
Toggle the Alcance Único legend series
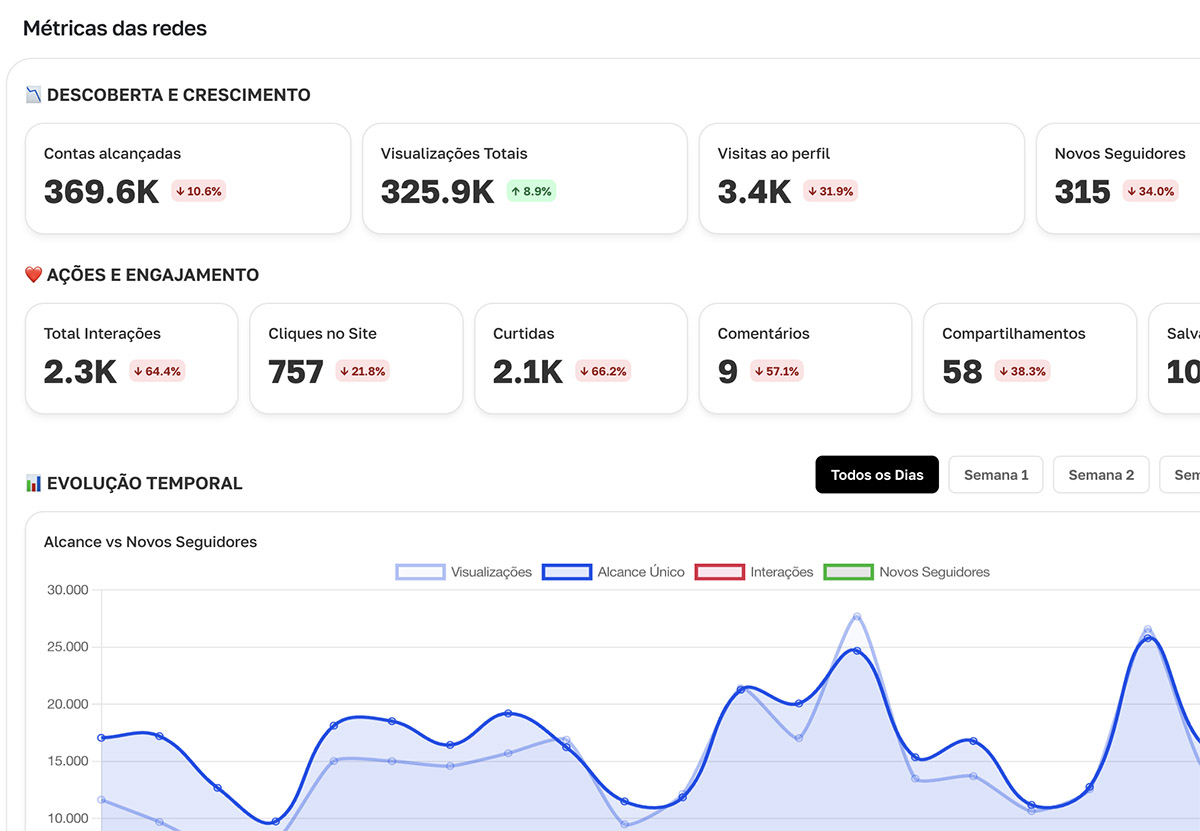613,572
